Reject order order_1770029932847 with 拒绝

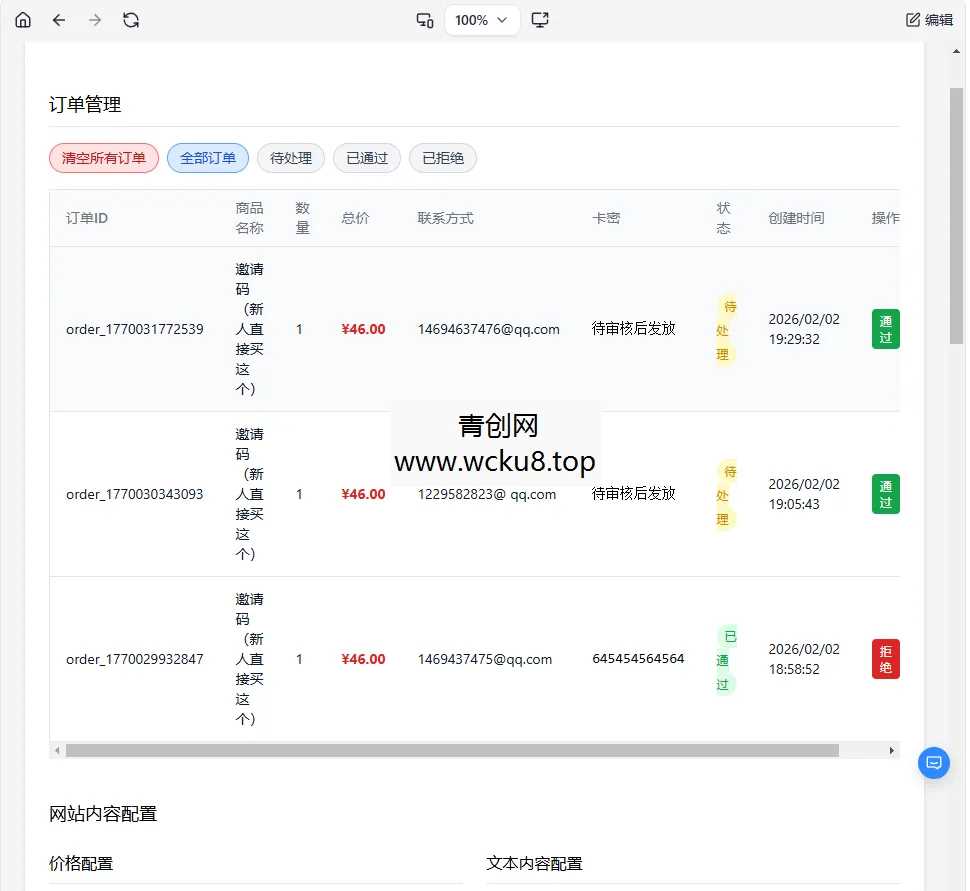884,658
